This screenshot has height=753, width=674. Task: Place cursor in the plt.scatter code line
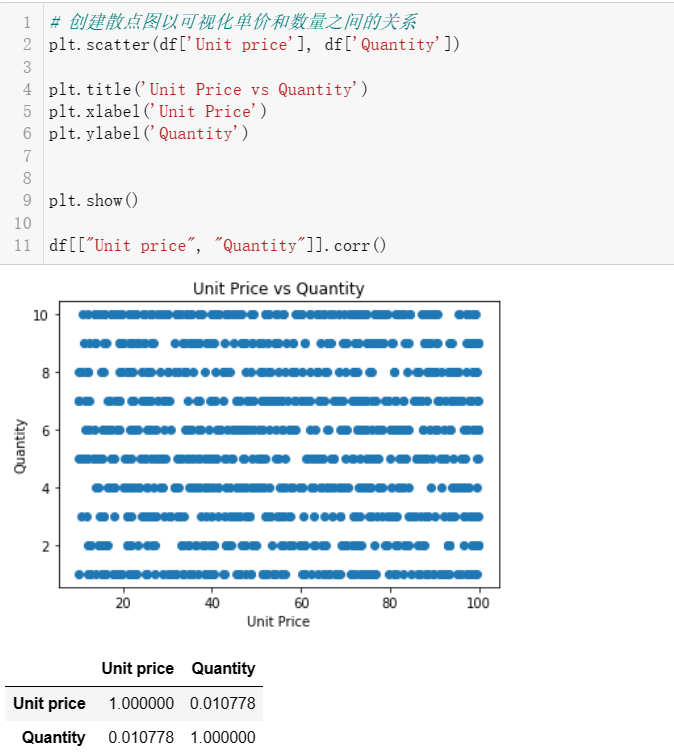(x=254, y=44)
